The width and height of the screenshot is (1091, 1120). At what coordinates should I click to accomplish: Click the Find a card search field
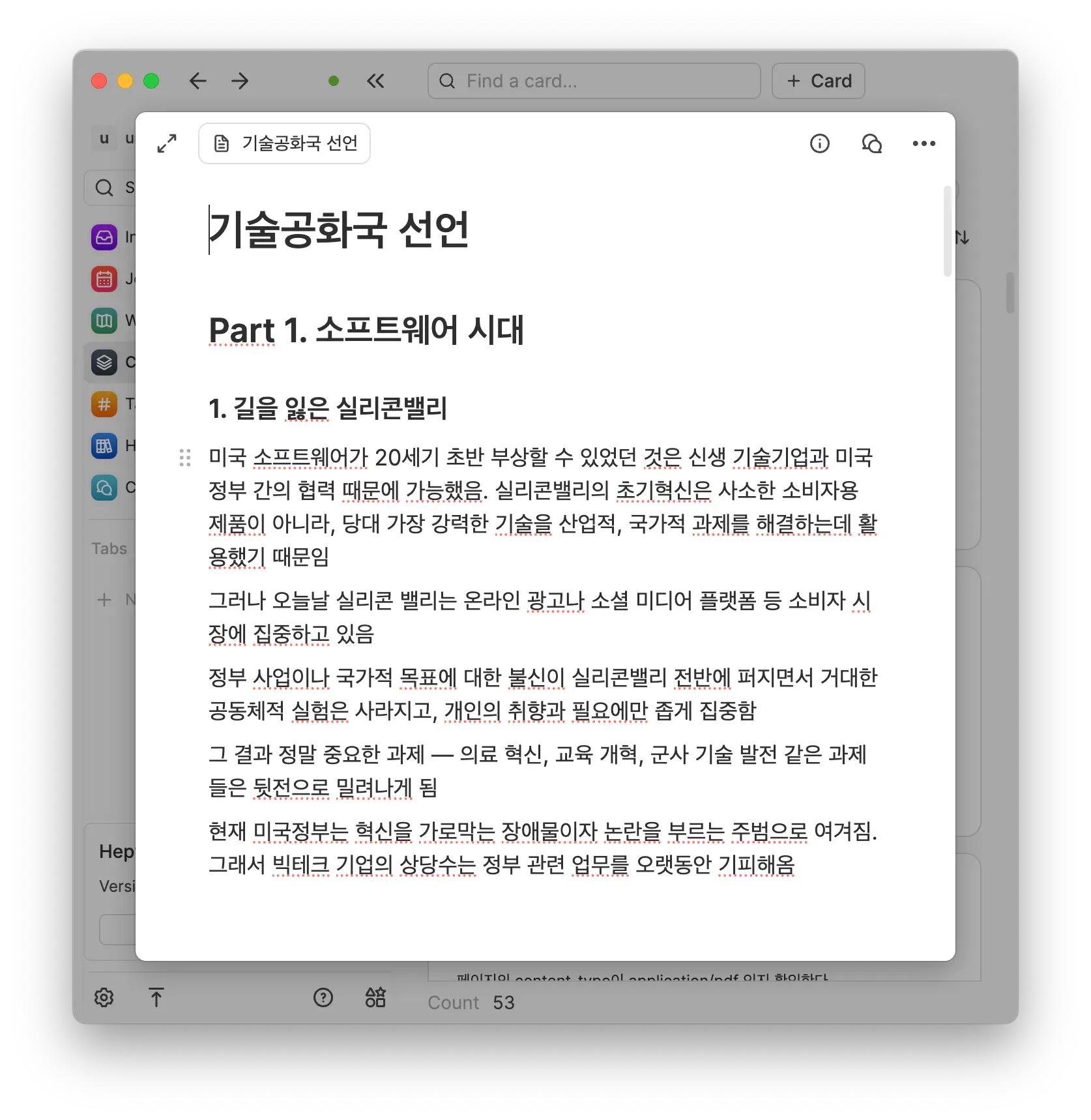tap(593, 80)
